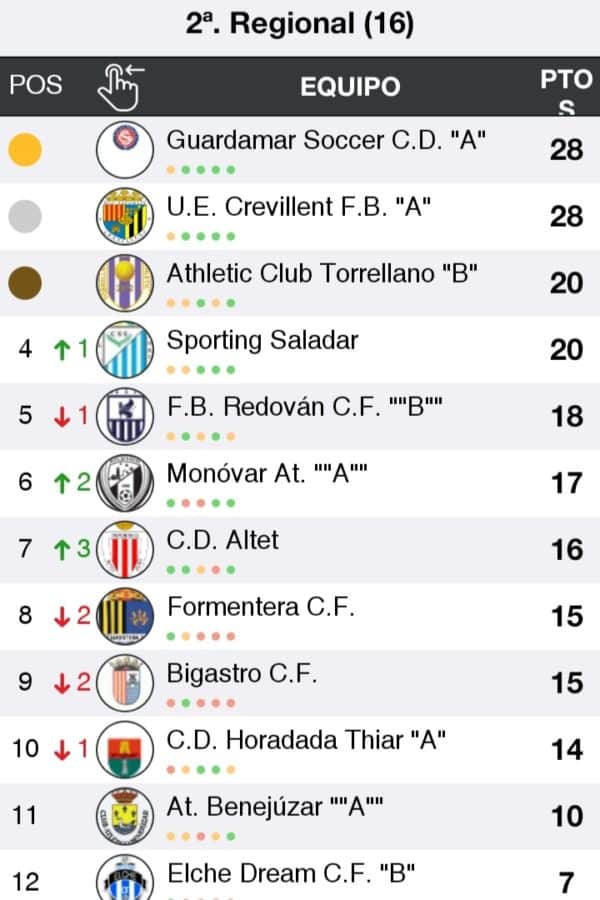Click the gold first-place medal dot
Screen dimensions: 600x900
tap(25, 150)
